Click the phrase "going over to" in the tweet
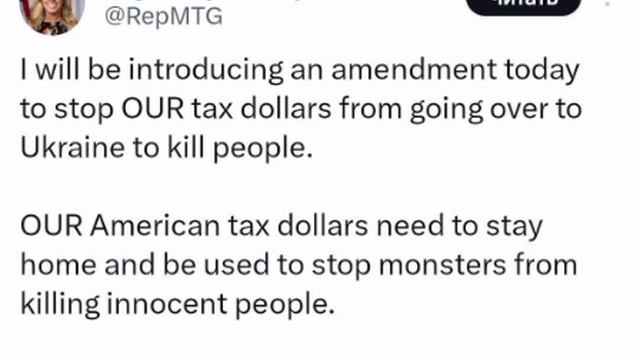This screenshot has width=640, height=360. pos(496,109)
